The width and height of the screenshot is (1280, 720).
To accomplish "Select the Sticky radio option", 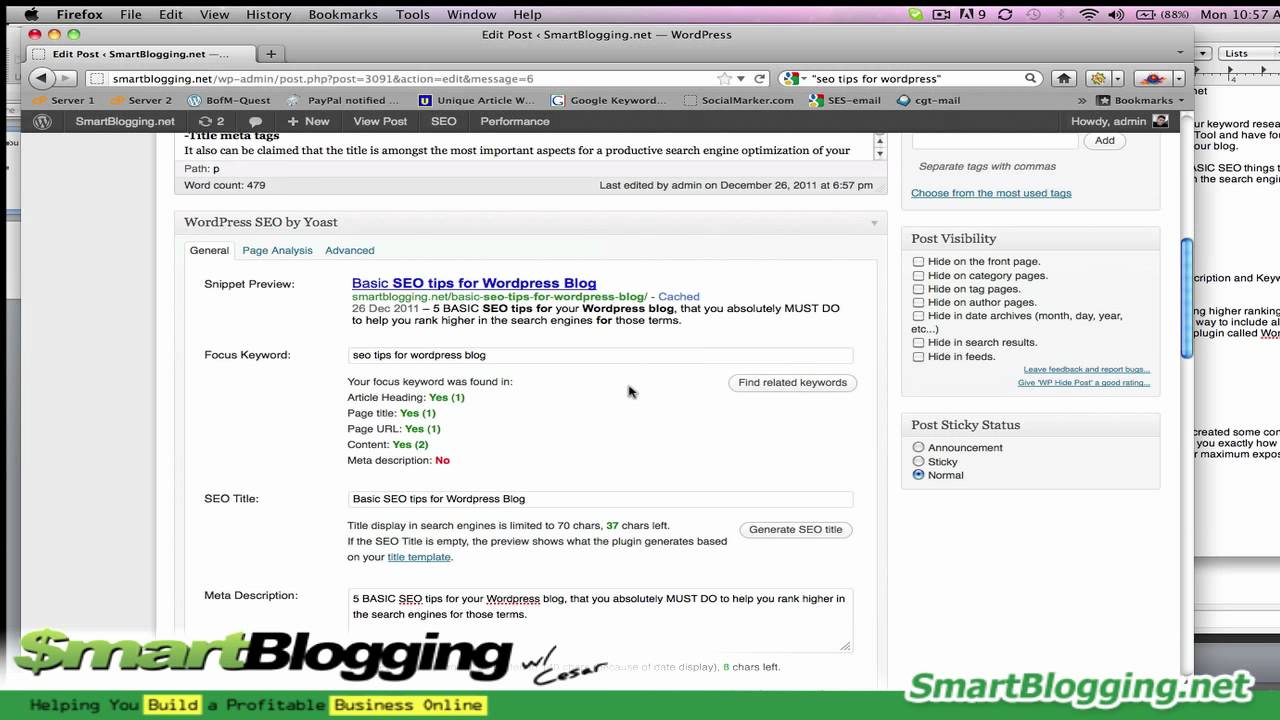I will point(918,461).
